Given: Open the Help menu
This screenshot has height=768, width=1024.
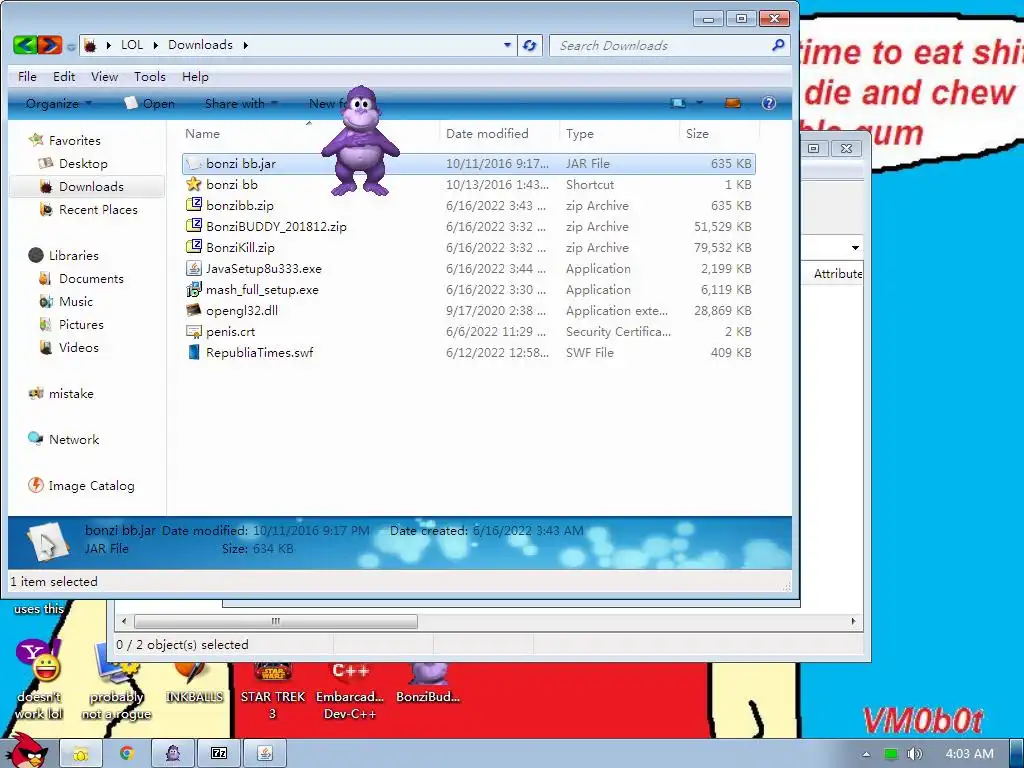Looking at the screenshot, I should point(195,76).
